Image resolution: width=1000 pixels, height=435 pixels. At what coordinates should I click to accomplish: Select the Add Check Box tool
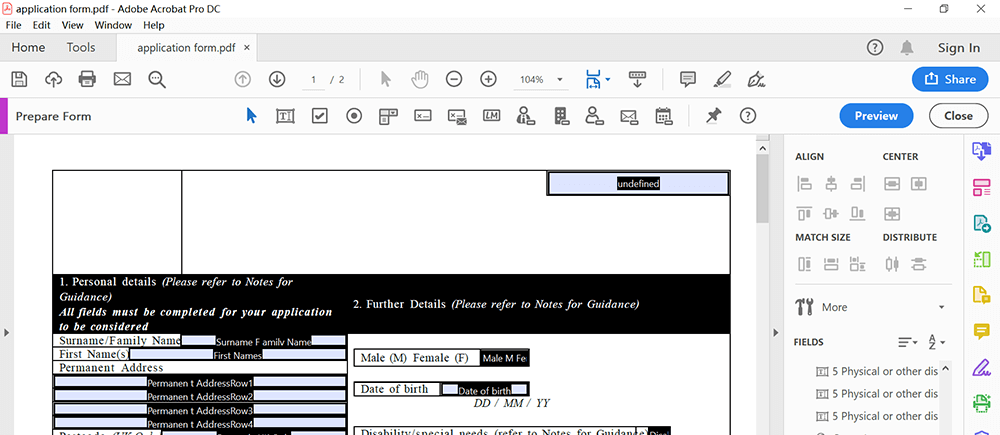pyautogui.click(x=319, y=116)
